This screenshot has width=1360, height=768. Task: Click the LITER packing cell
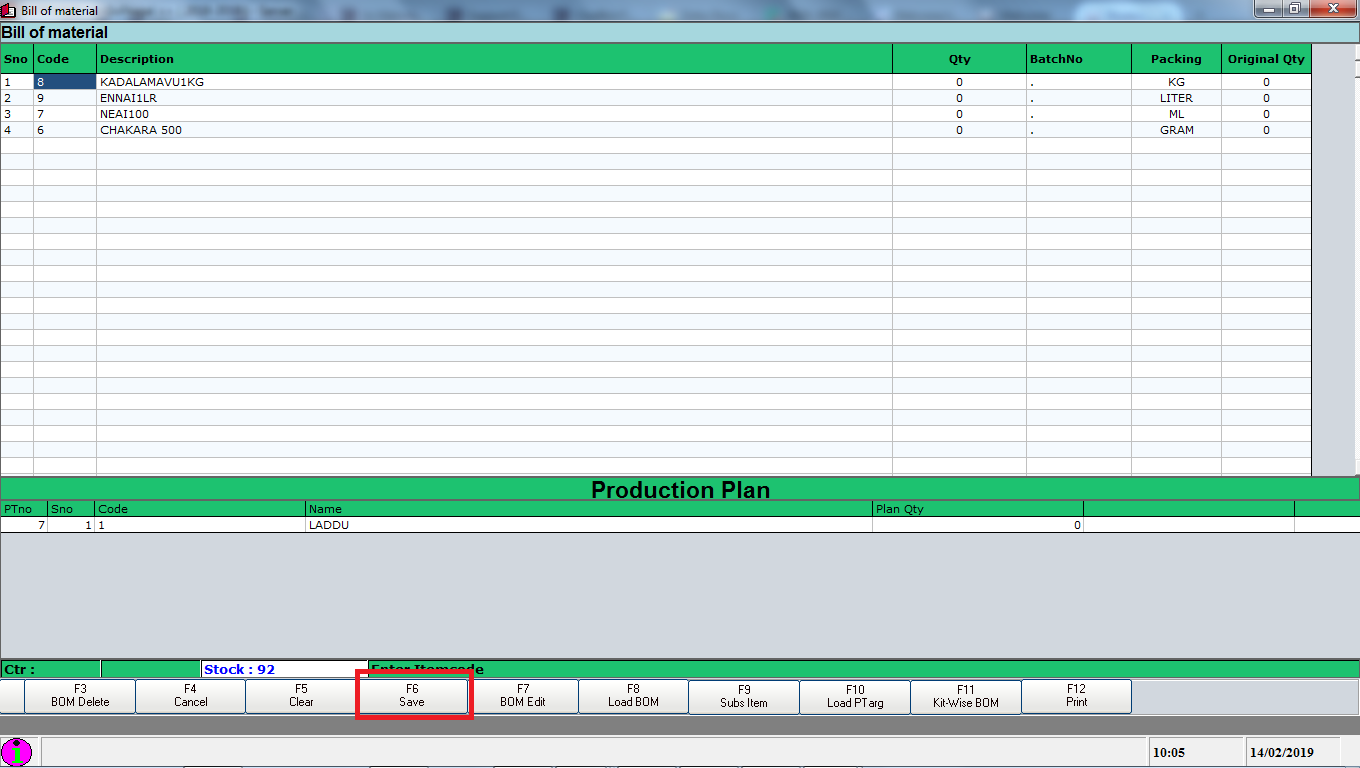coord(1176,98)
